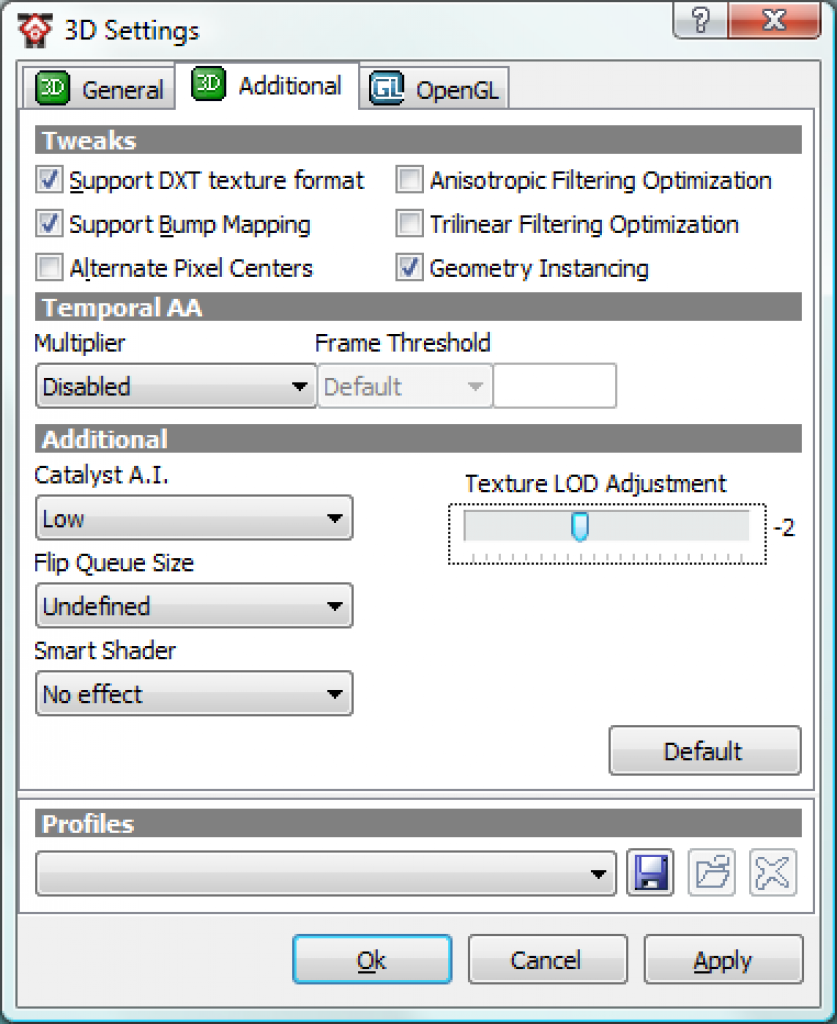
Task: Click the load profile folder icon
Action: pos(712,872)
